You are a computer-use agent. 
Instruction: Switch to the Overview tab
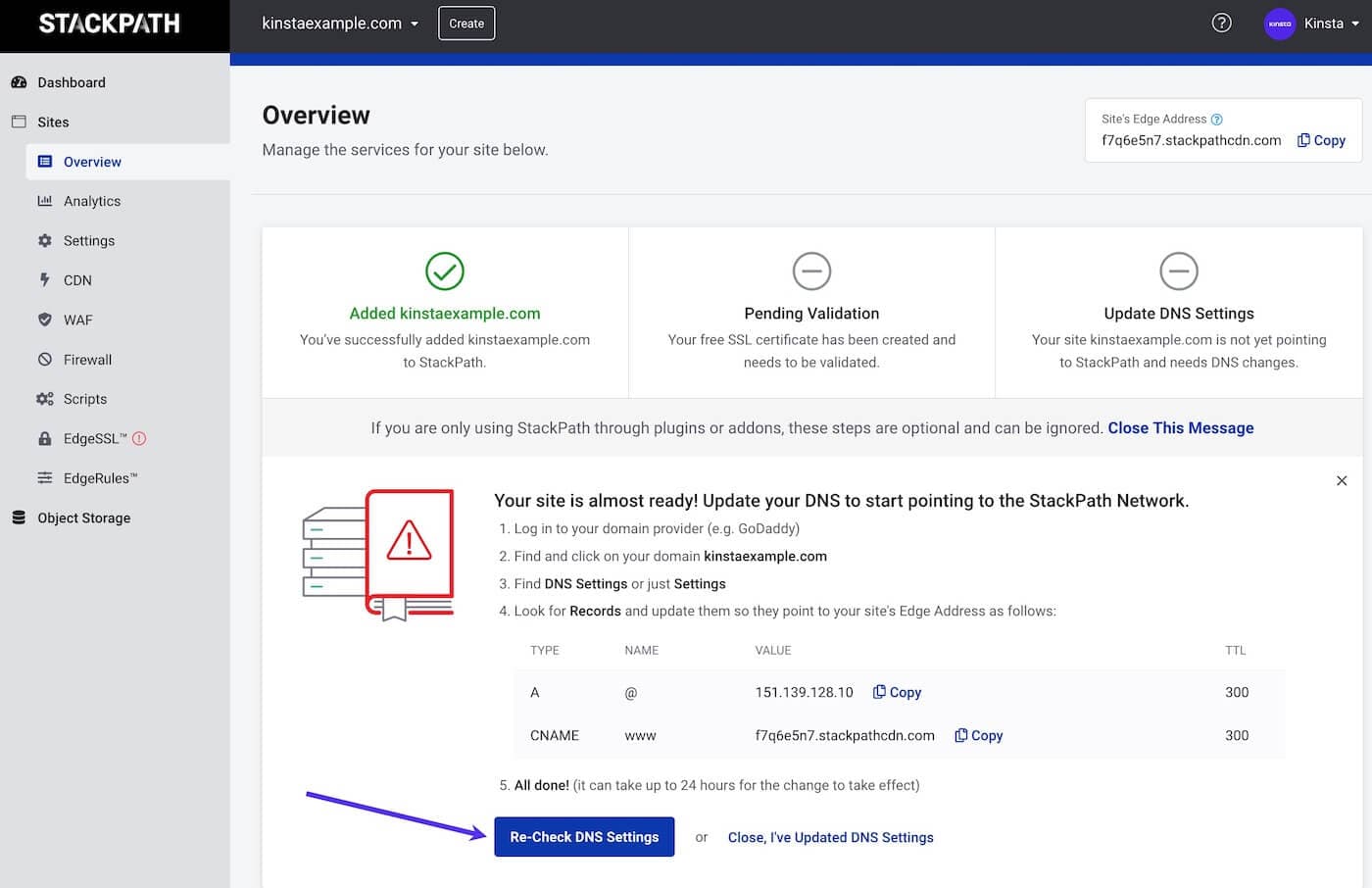(x=91, y=161)
